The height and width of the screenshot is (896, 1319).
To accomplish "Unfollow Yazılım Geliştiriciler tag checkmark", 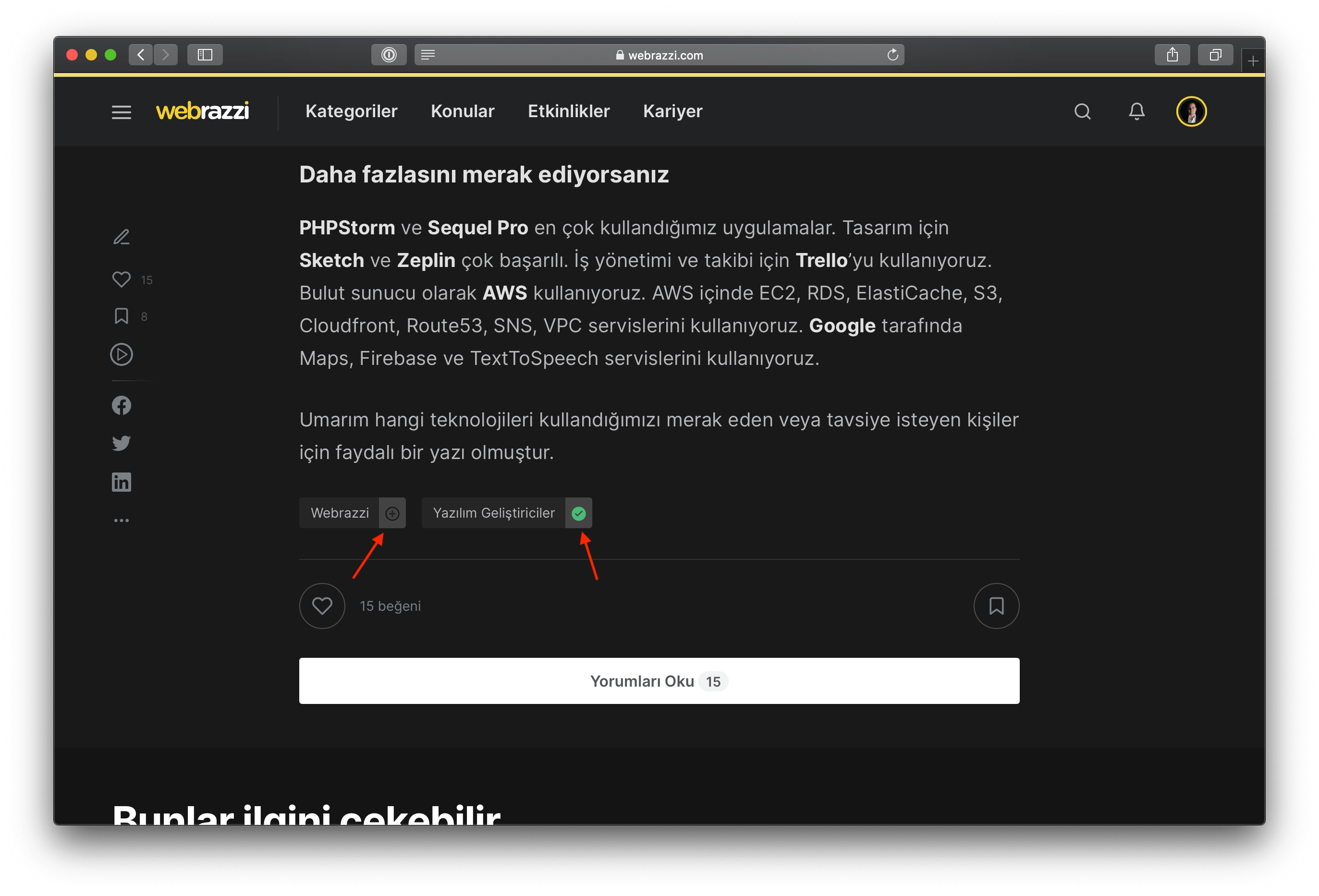I will click(x=578, y=513).
